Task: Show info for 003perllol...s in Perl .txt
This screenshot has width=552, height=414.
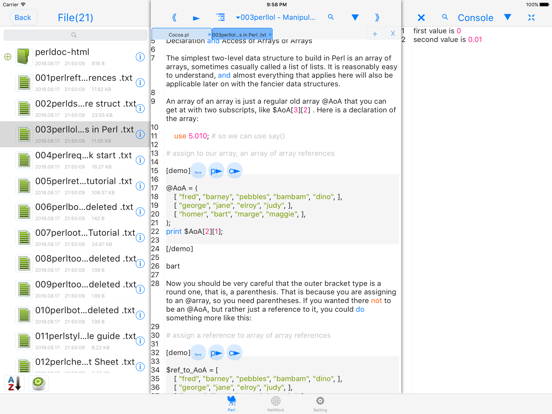Action: point(140,134)
